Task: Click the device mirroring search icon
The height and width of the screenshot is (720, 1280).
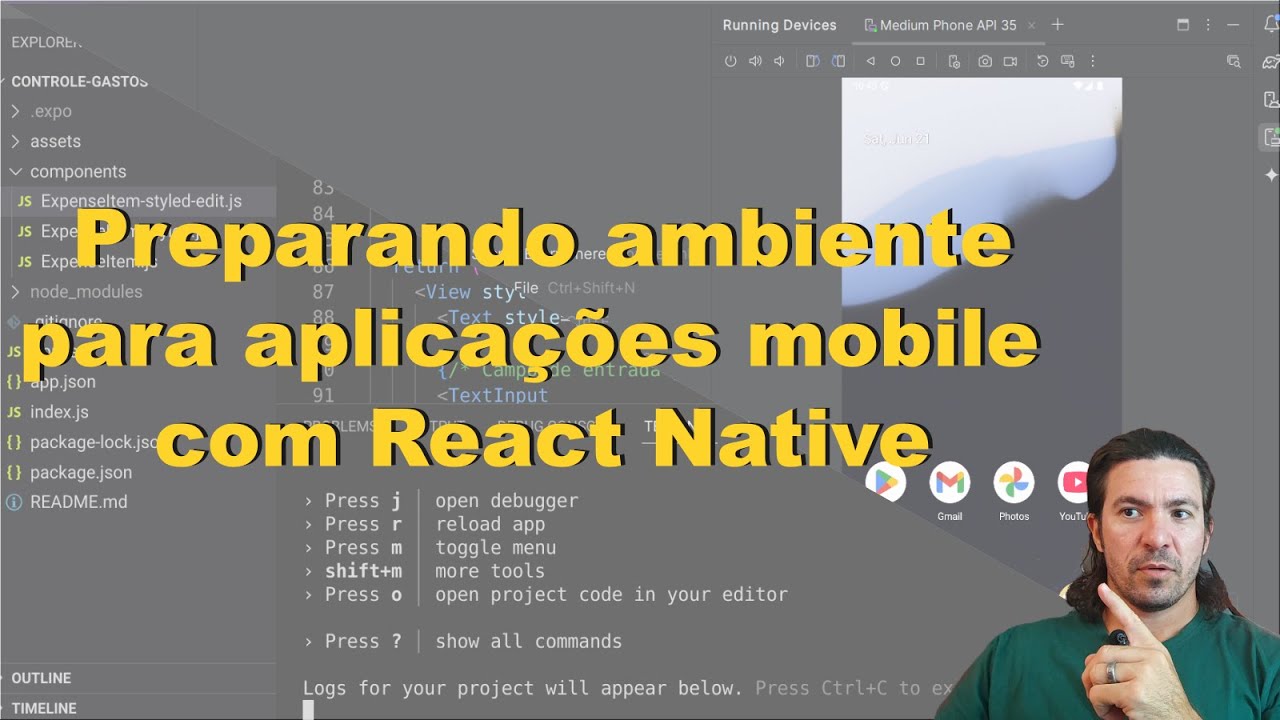Action: [x=1233, y=61]
